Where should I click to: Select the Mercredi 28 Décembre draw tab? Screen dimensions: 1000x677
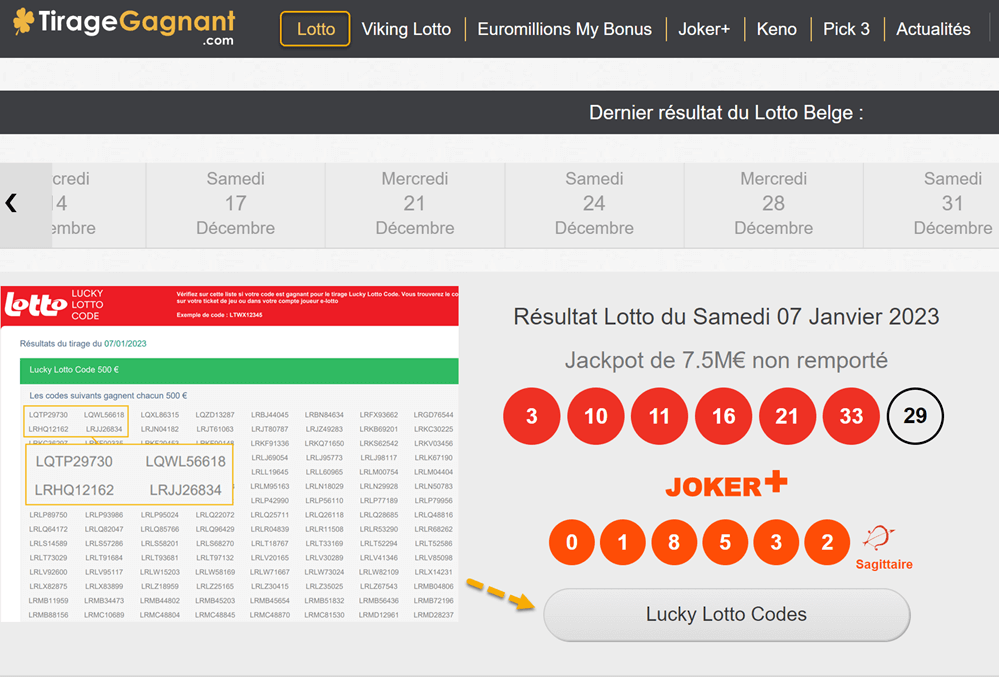tap(773, 203)
